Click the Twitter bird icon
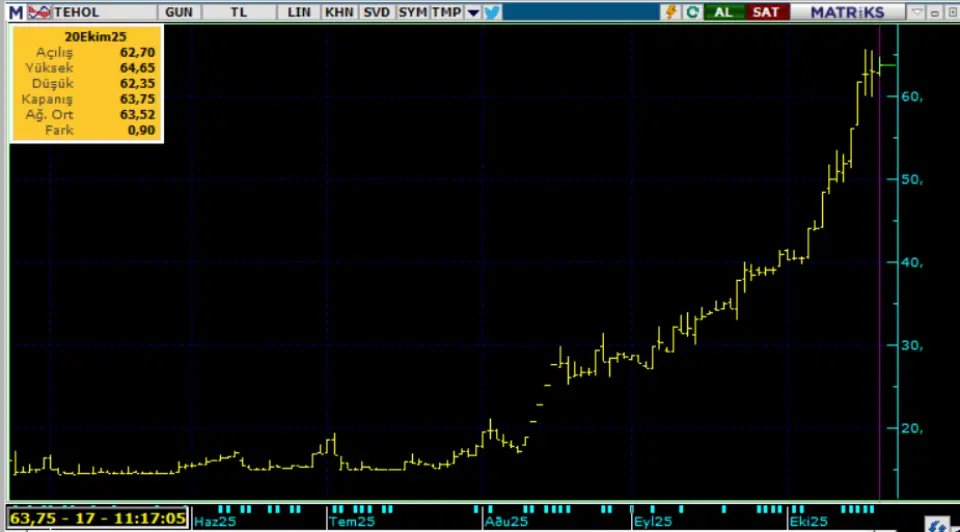 click(492, 12)
